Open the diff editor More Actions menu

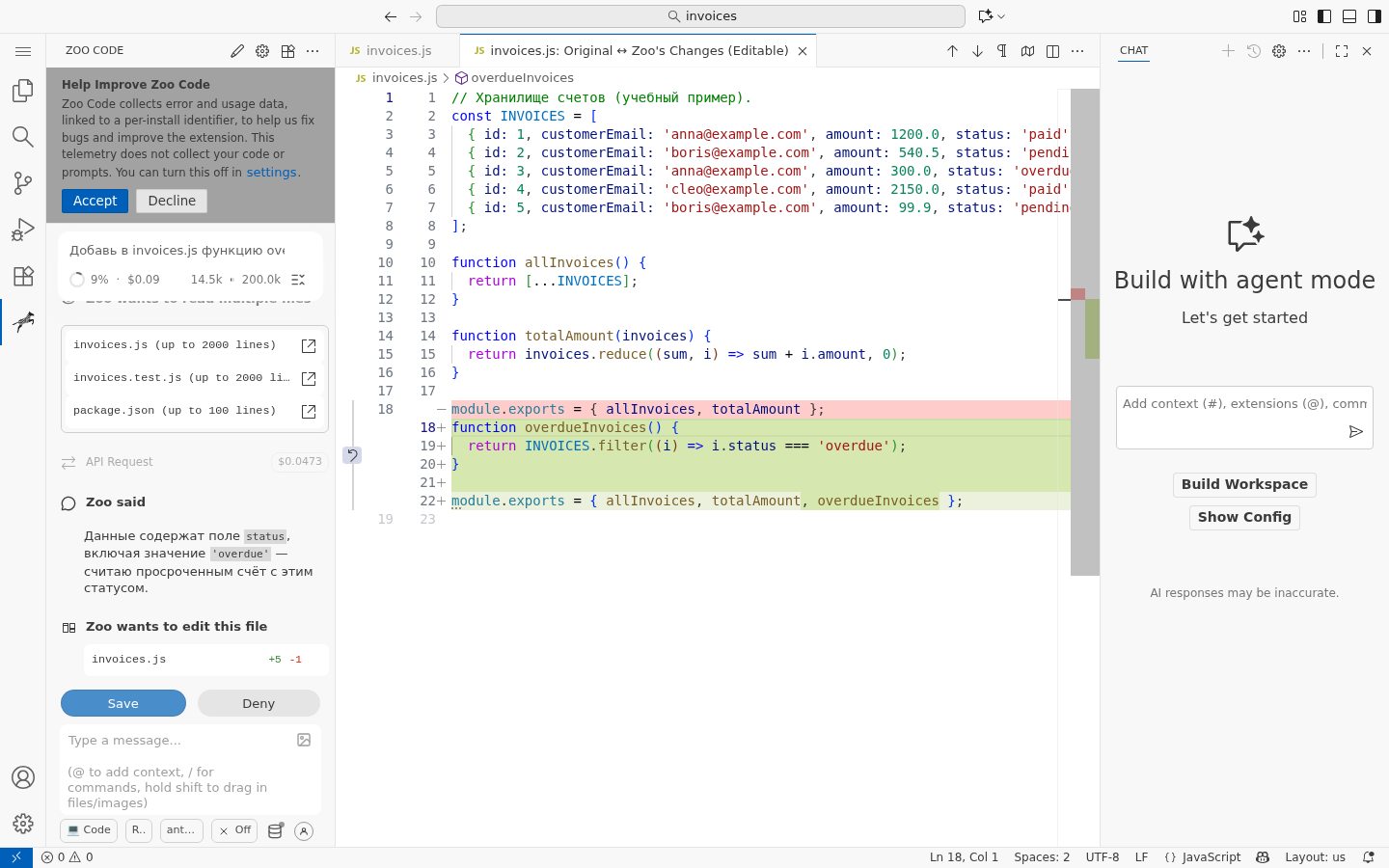pos(1077,51)
